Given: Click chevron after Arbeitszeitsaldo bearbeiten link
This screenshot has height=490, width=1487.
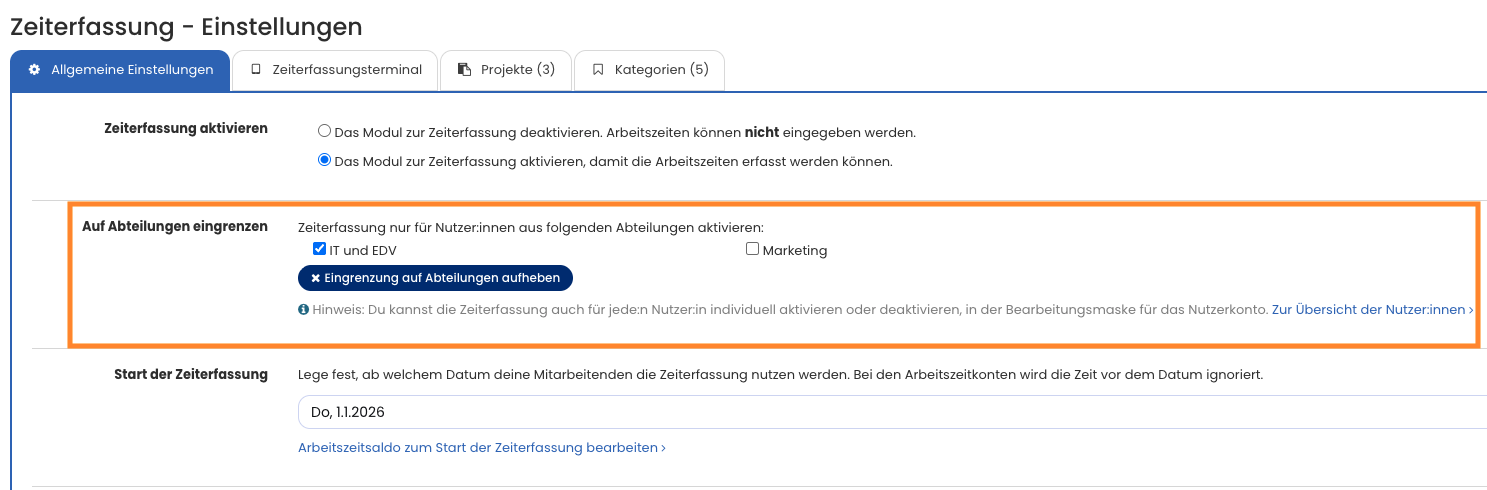Looking at the screenshot, I should [663, 448].
